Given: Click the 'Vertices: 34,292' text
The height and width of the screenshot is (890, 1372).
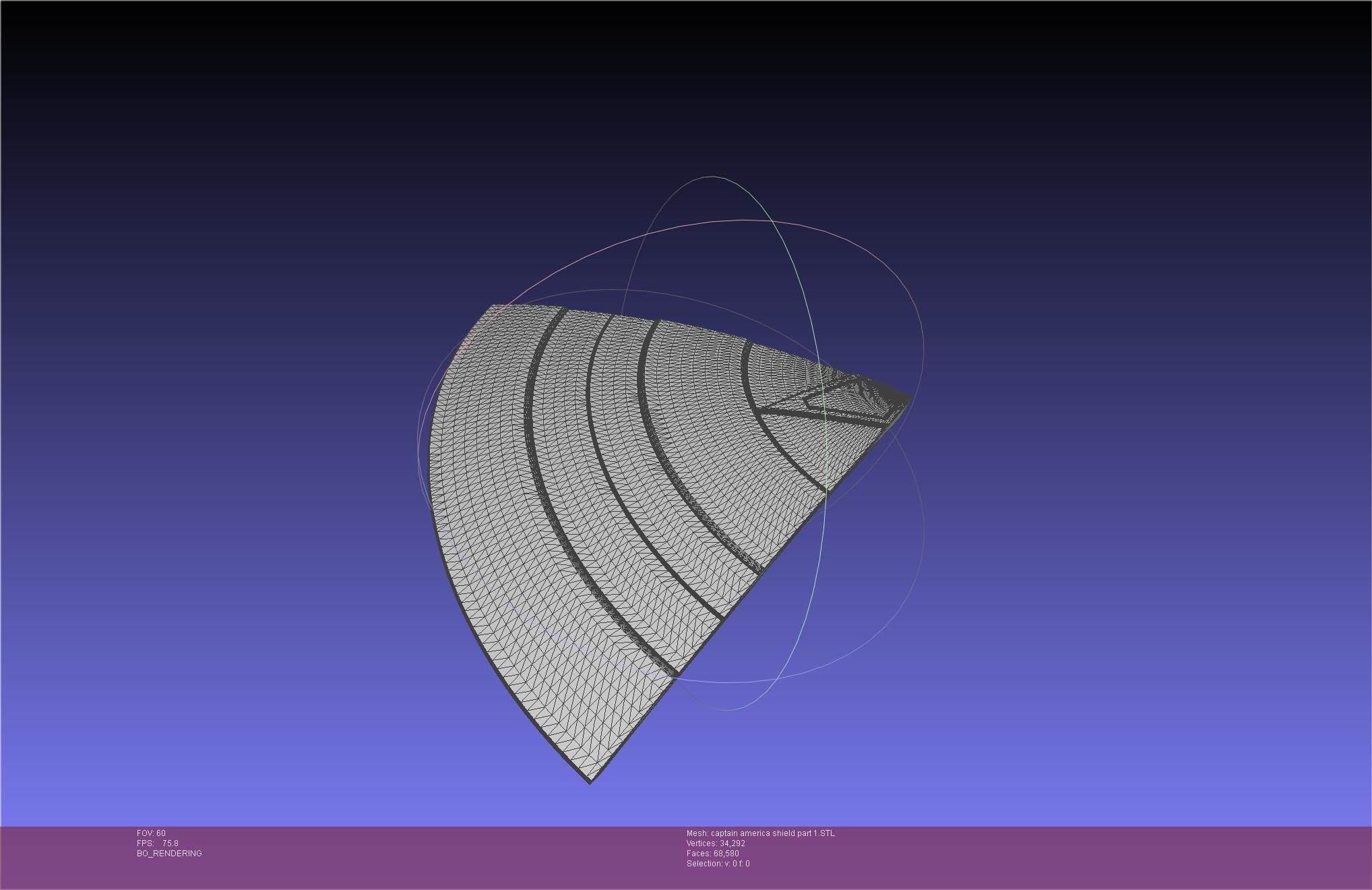Looking at the screenshot, I should pyautogui.click(x=716, y=843).
